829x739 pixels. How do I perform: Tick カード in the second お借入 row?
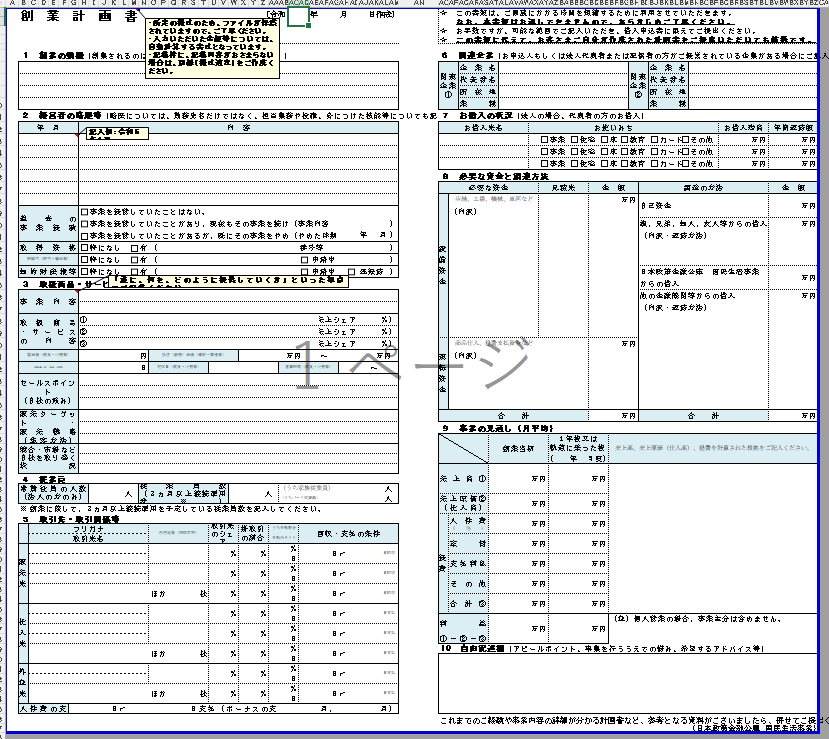pyautogui.click(x=655, y=152)
